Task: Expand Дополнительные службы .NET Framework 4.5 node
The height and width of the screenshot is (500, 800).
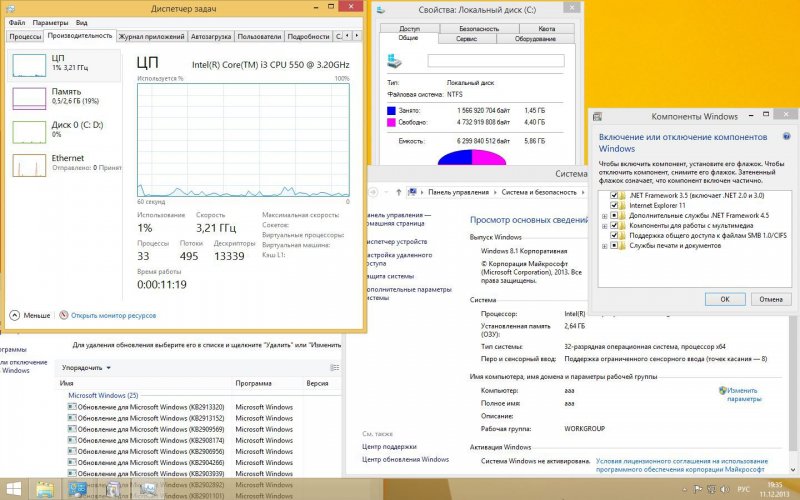Action: point(605,216)
